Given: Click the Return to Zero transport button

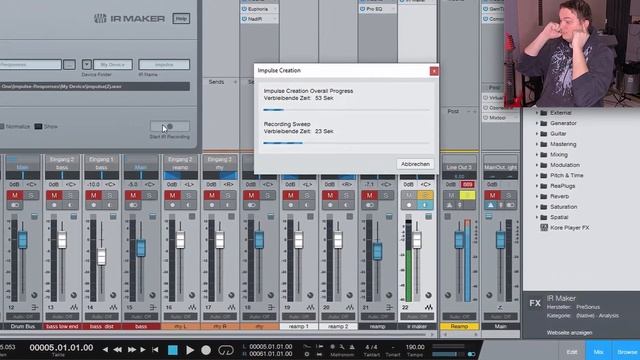Looking at the screenshot, I should 155,349.
